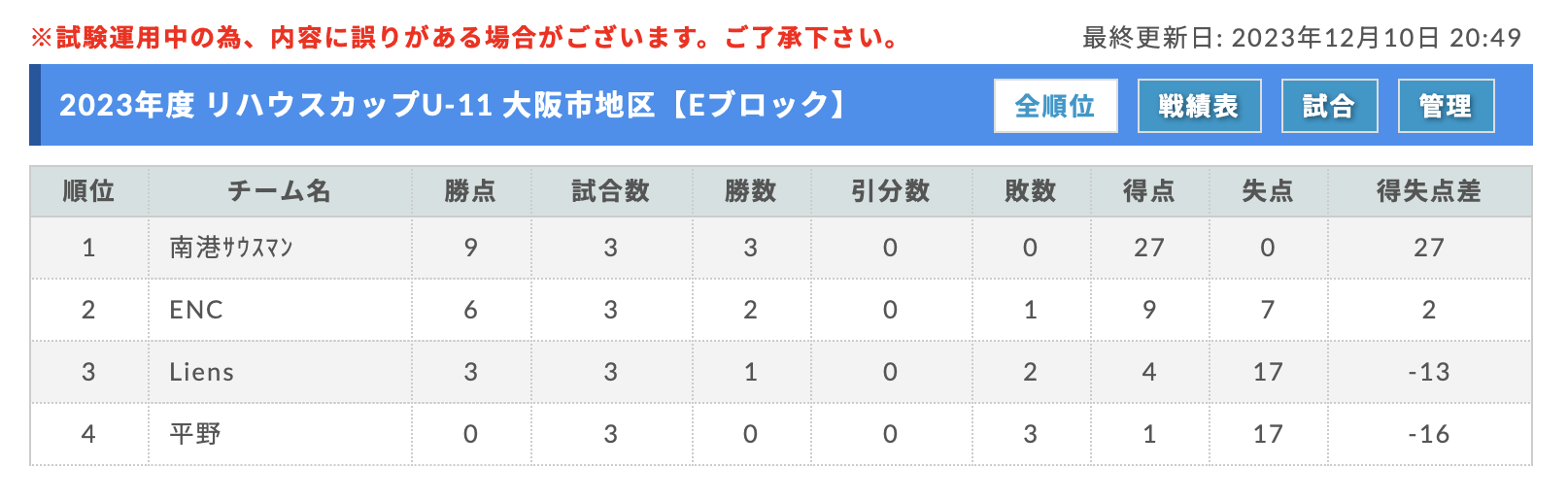Image resolution: width=1568 pixels, height=501 pixels.
Task: Click the 最終更新日 timestamp text
Action: (x=1302, y=38)
